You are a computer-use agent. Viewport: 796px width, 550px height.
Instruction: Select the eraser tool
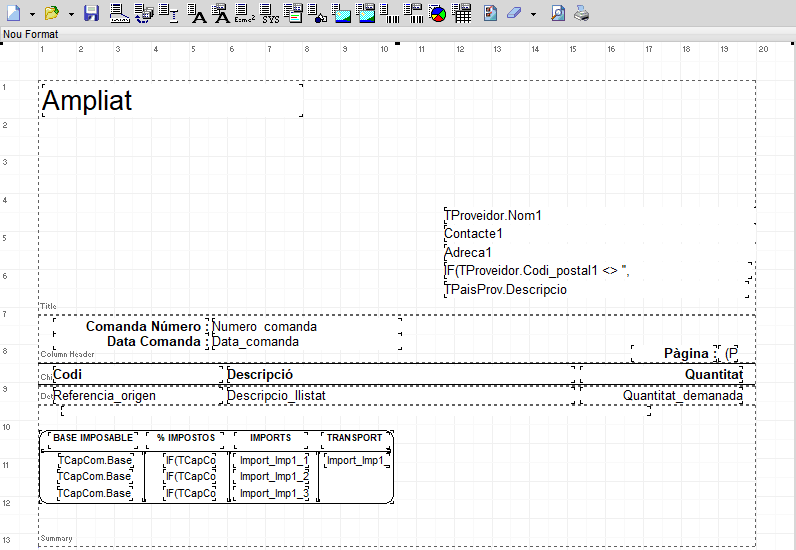pyautogui.click(x=514, y=13)
